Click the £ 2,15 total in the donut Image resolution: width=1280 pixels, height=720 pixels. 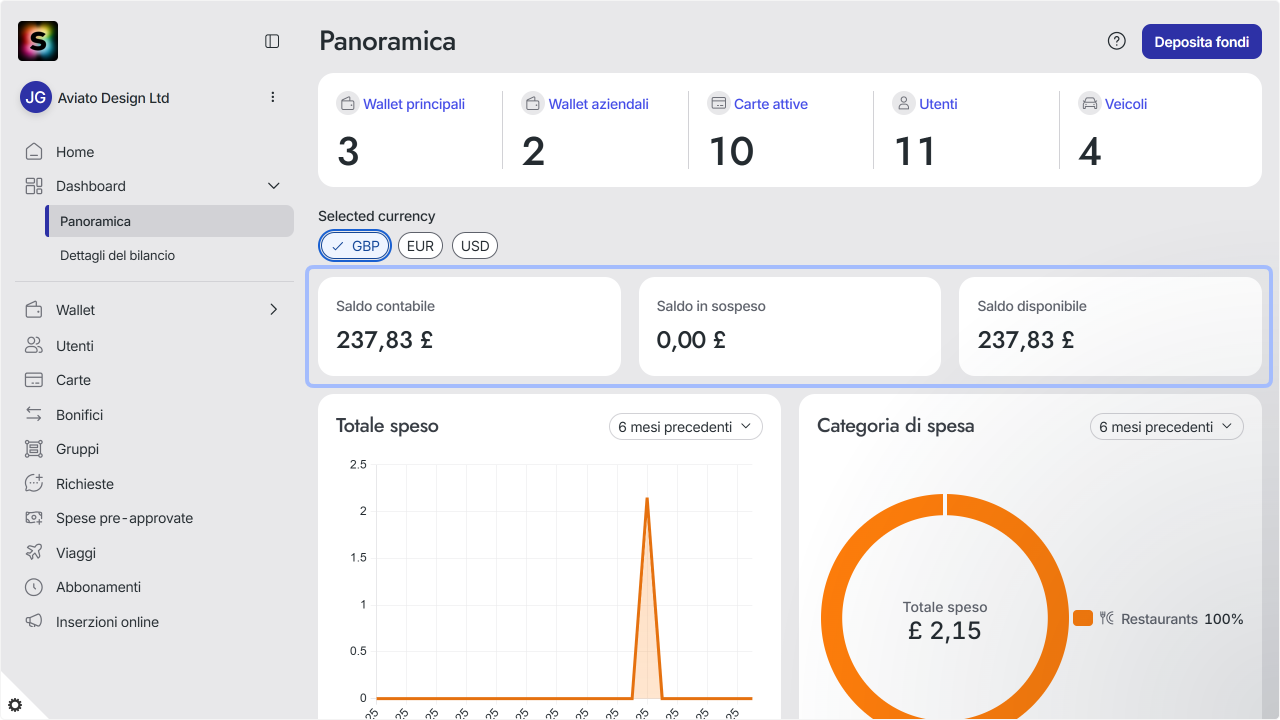(945, 630)
